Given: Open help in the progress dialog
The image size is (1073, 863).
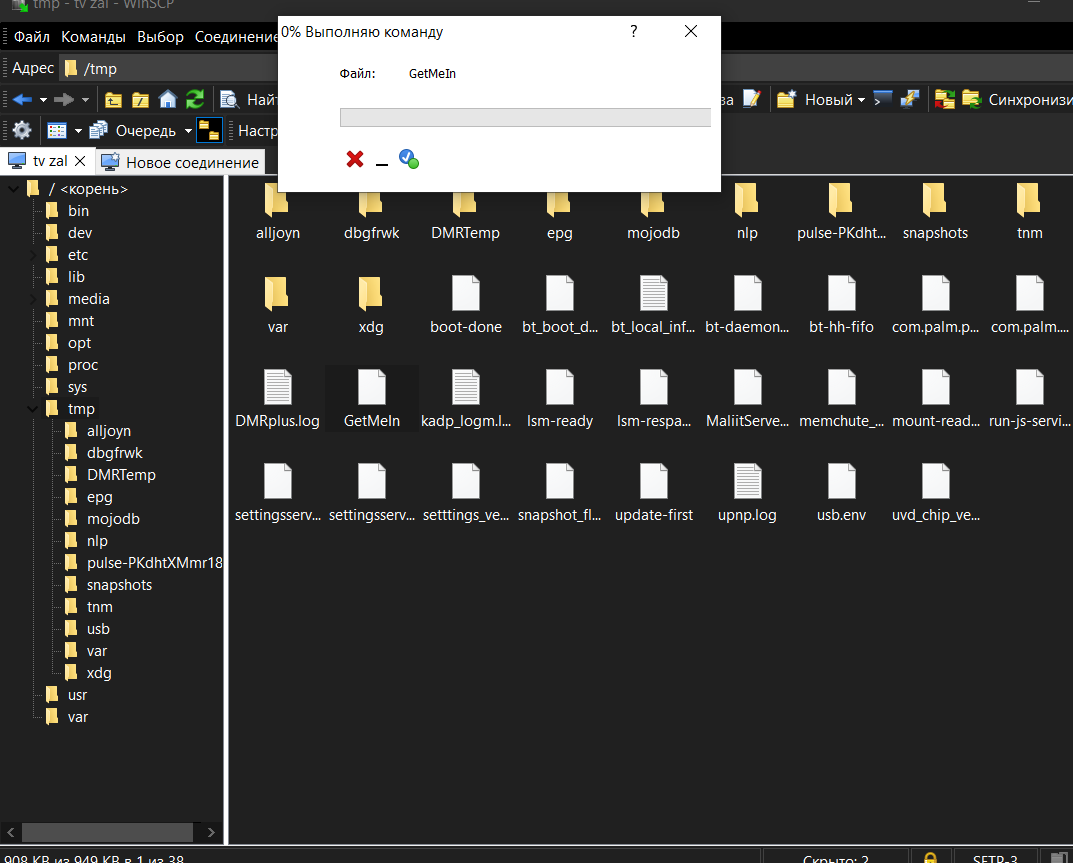Looking at the screenshot, I should pyautogui.click(x=634, y=31).
